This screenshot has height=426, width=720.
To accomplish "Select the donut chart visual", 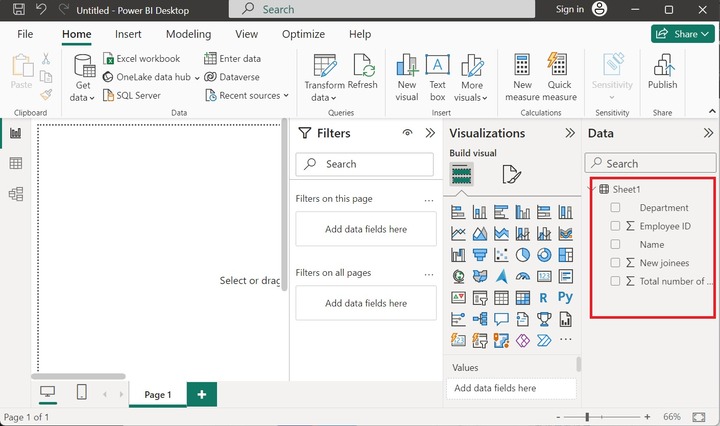I will [x=544, y=255].
